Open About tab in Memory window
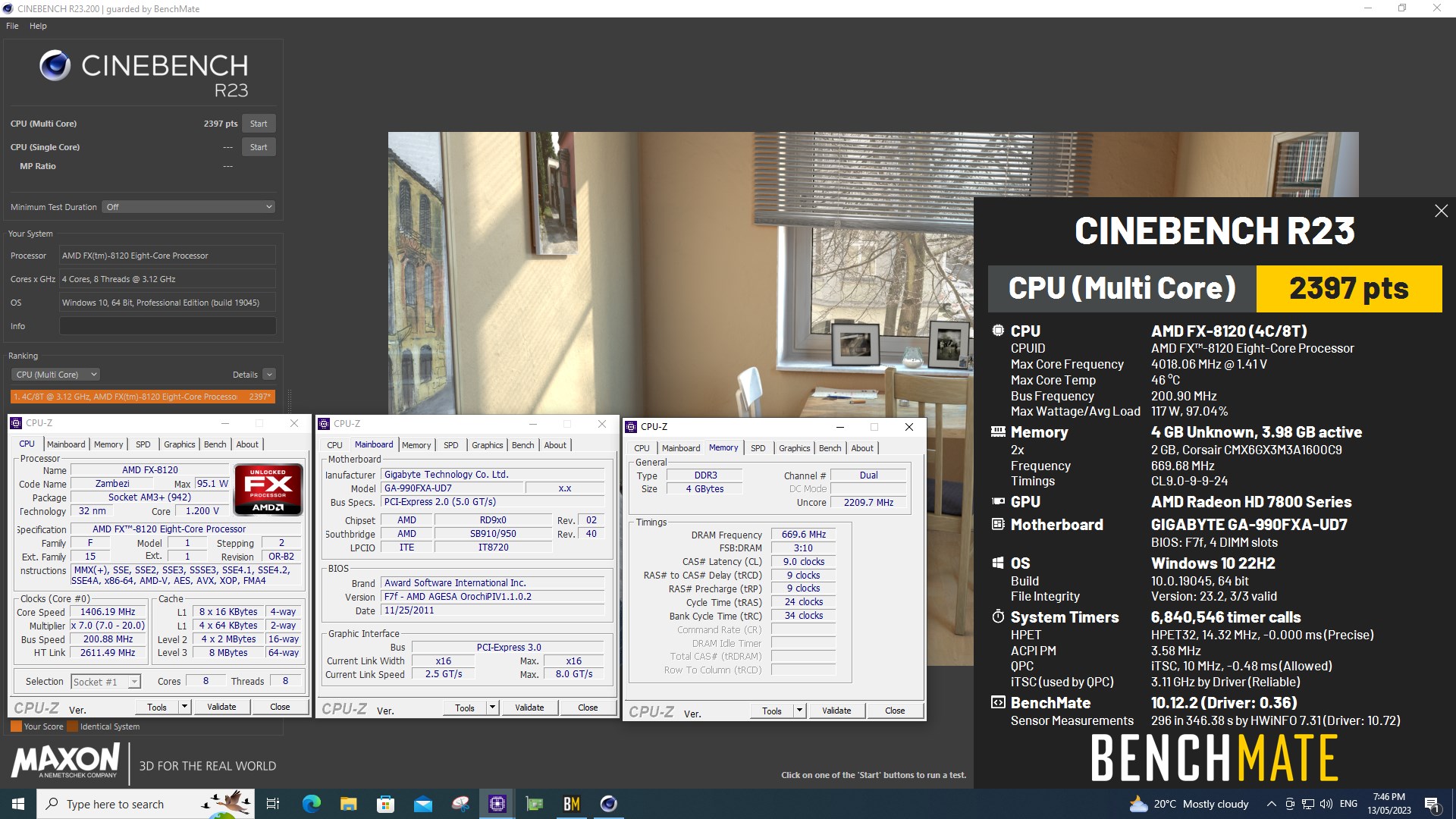The height and width of the screenshot is (819, 1456). (861, 448)
